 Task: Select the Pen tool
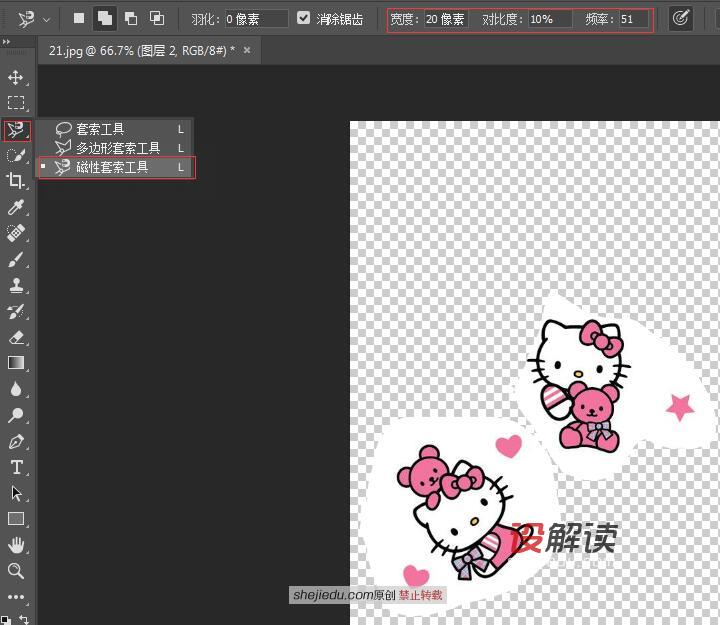coord(16,441)
